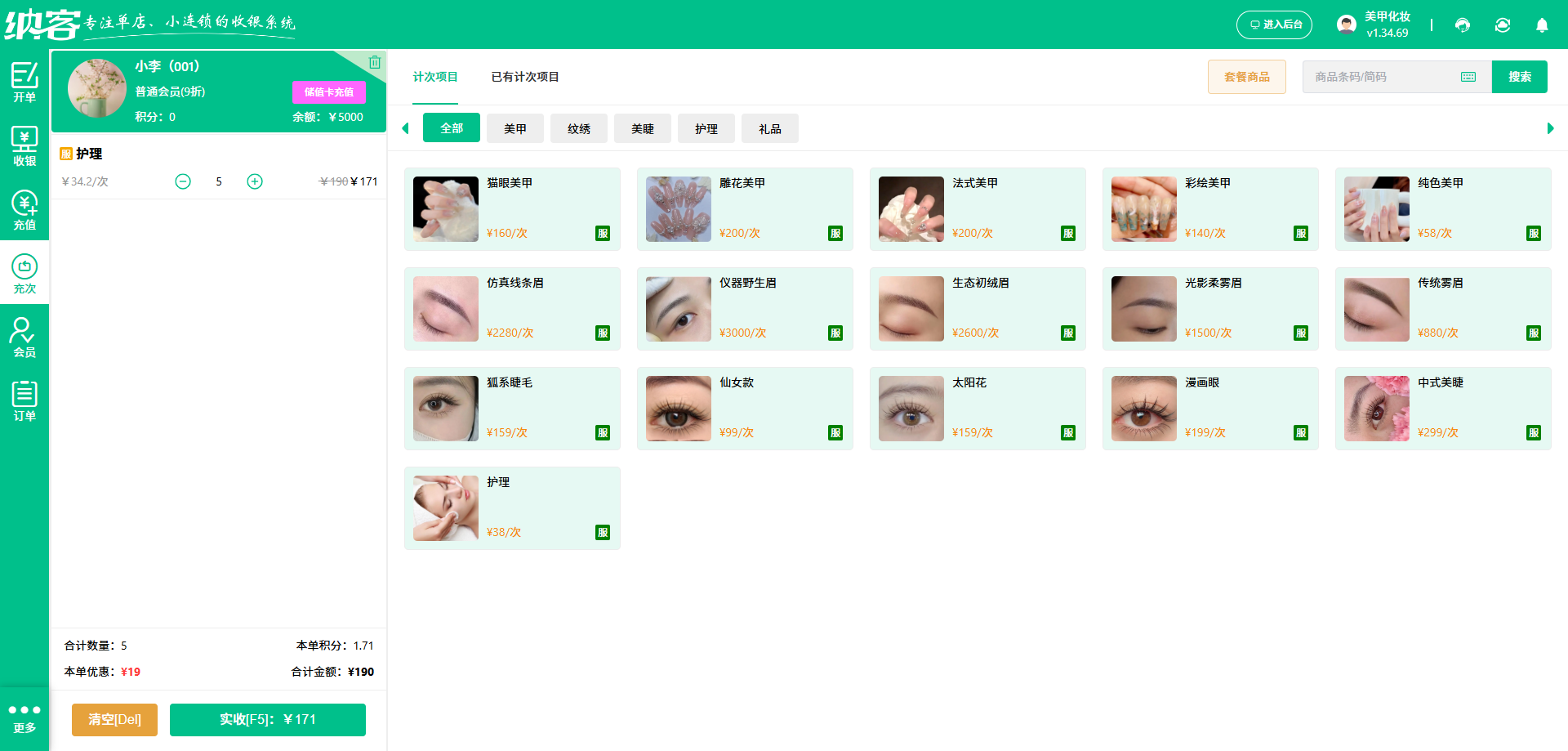Add 纯色美甲 product card
Image resolution: width=1568 pixels, height=751 pixels.
[1443, 209]
